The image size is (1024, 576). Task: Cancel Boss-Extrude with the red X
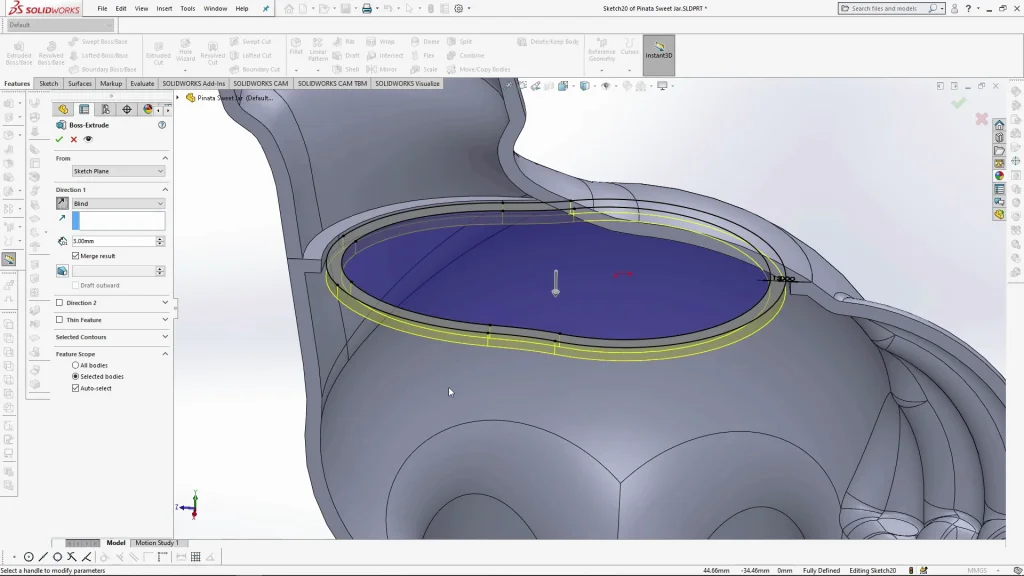point(73,139)
